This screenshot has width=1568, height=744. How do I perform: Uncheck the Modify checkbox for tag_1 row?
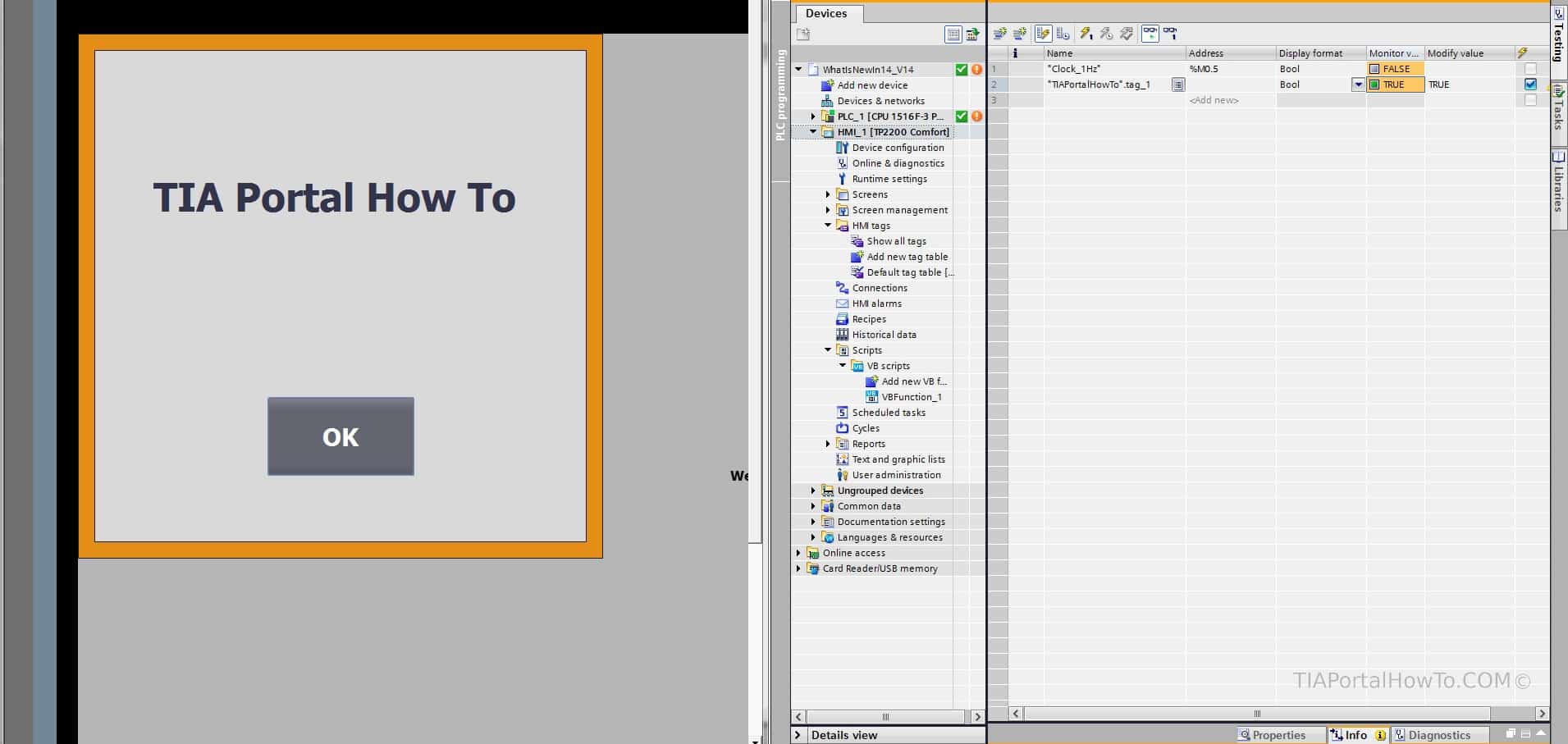(x=1529, y=84)
